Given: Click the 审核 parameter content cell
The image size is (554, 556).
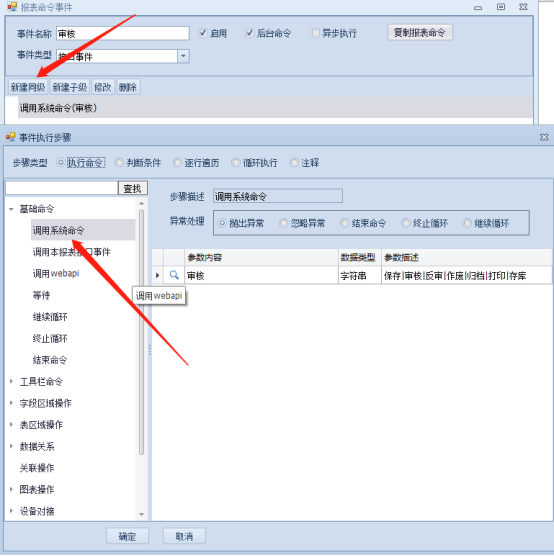Looking at the screenshot, I should pos(261,276).
